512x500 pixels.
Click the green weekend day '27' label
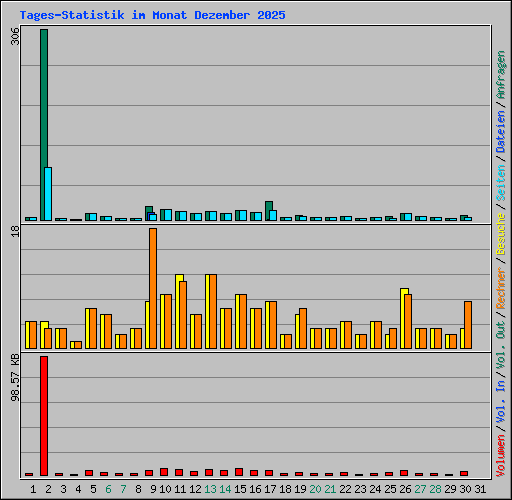[x=420, y=489]
